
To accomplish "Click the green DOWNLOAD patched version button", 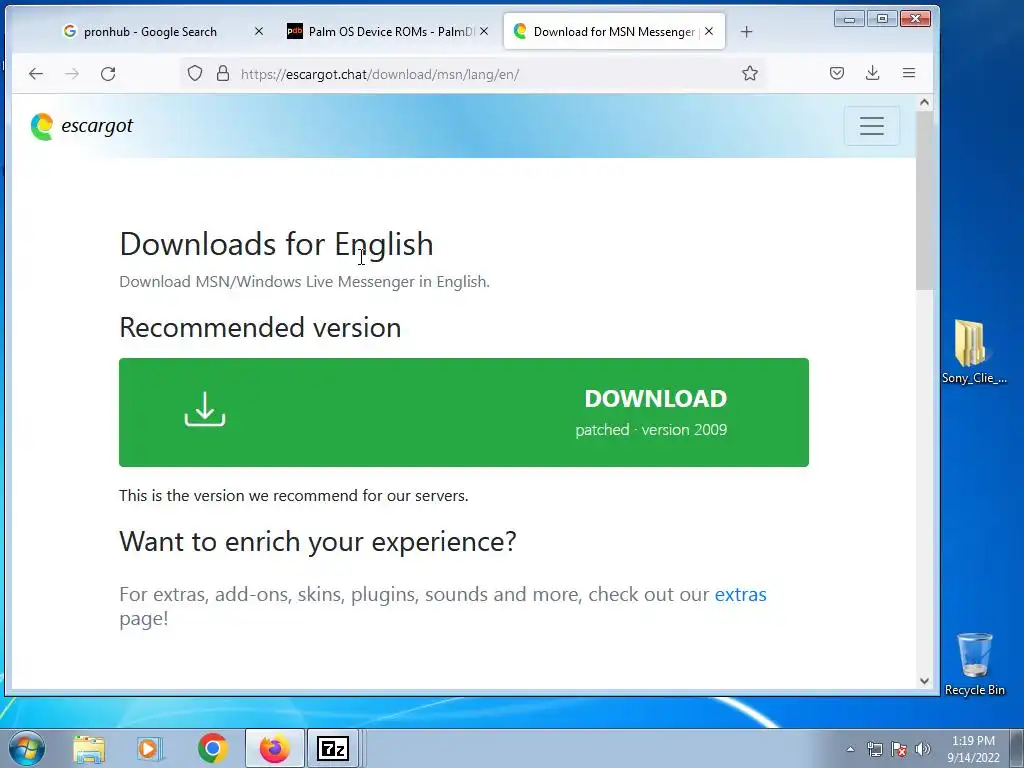I will pos(464,412).
